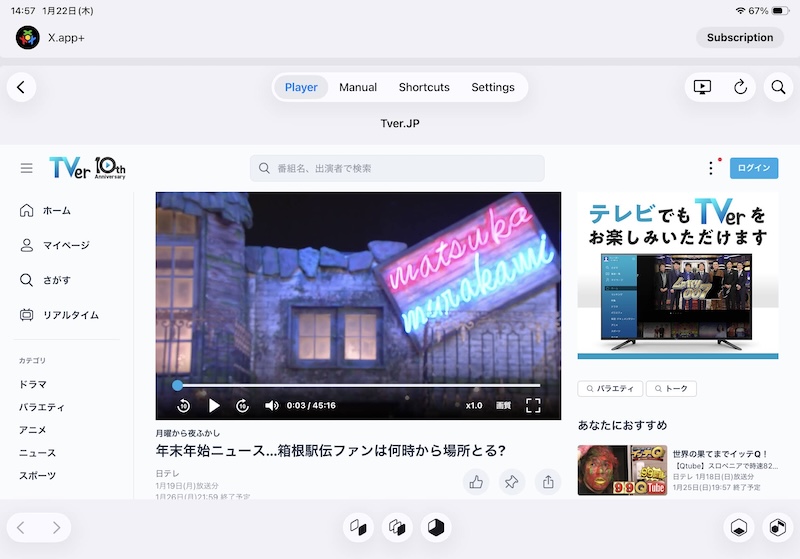Click the テレビでもTVer banner ad
The image size is (800, 559).
678,275
